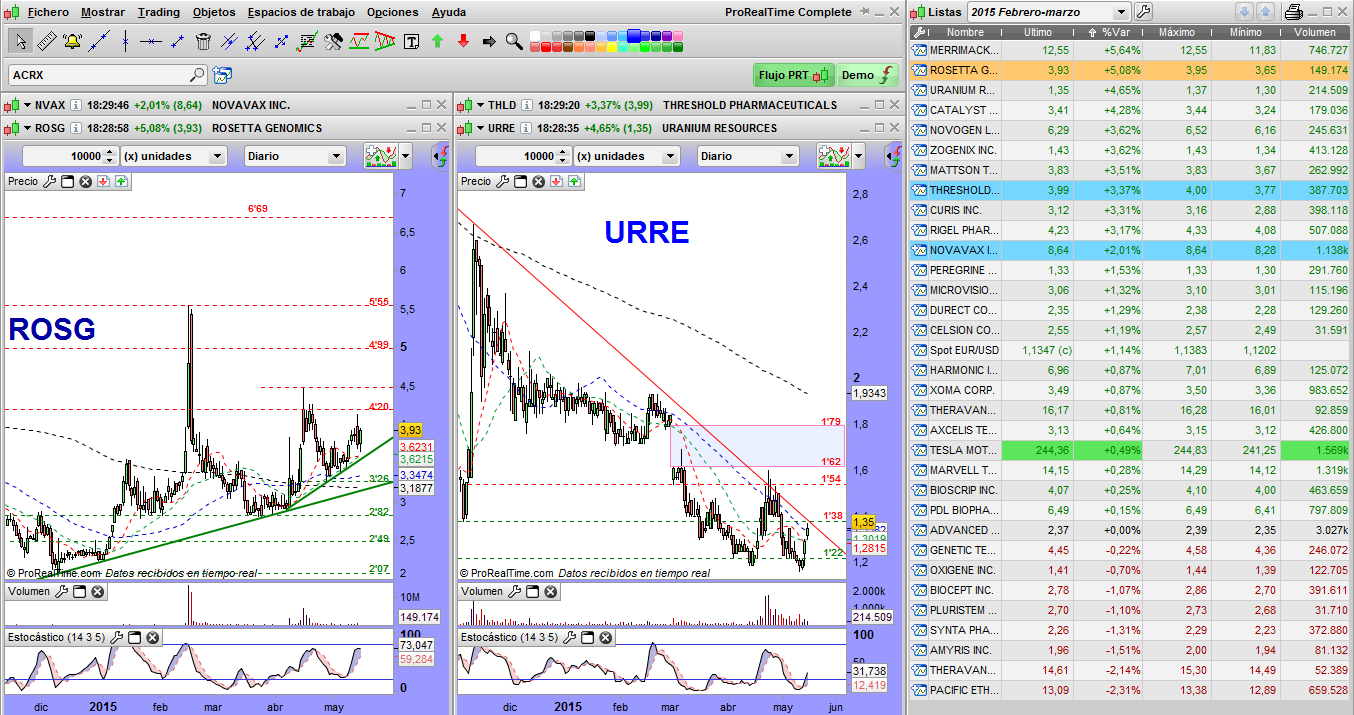
Task: Increase the URRE 10000 quantity with the stepper
Action: [x=563, y=152]
